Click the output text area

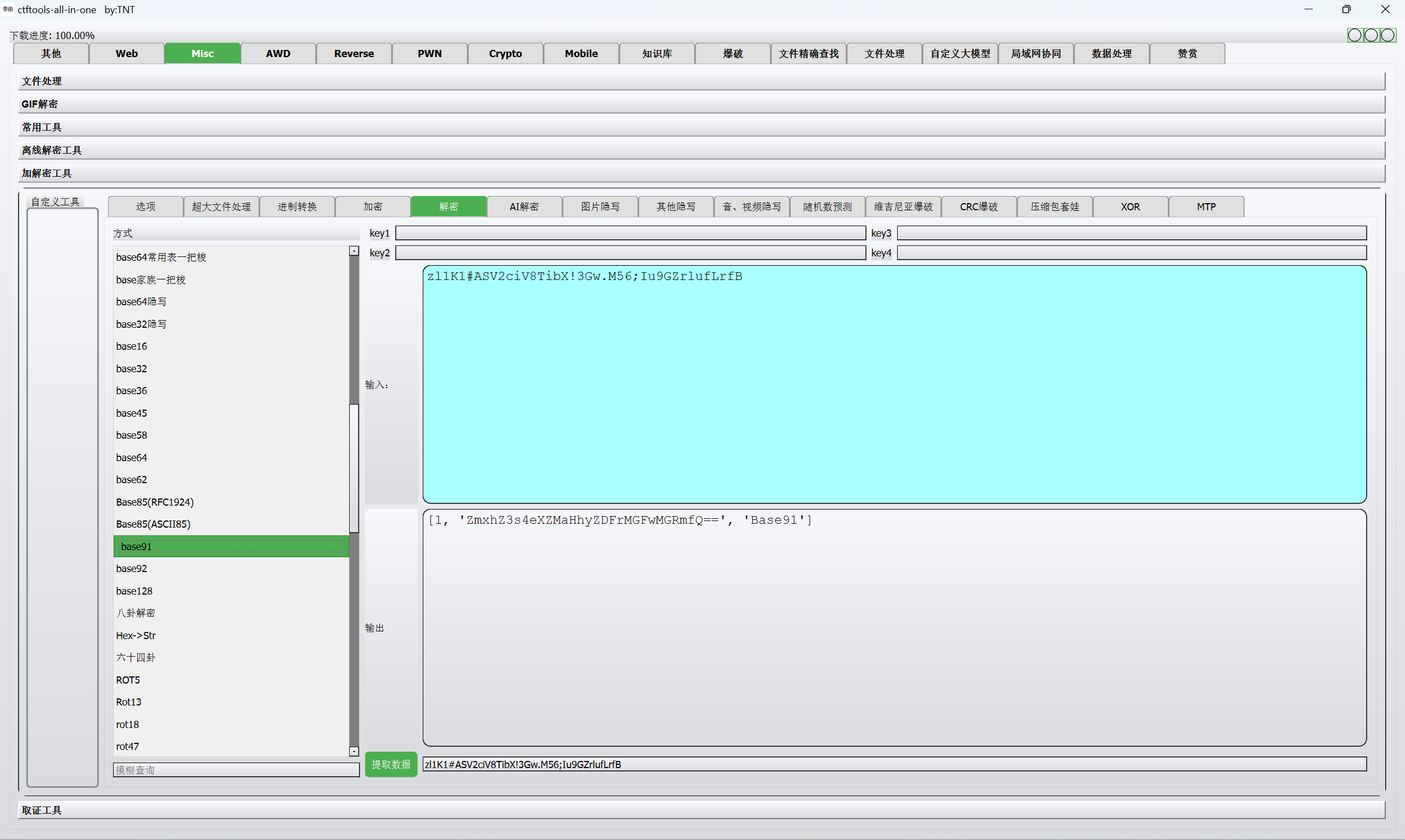(894, 628)
